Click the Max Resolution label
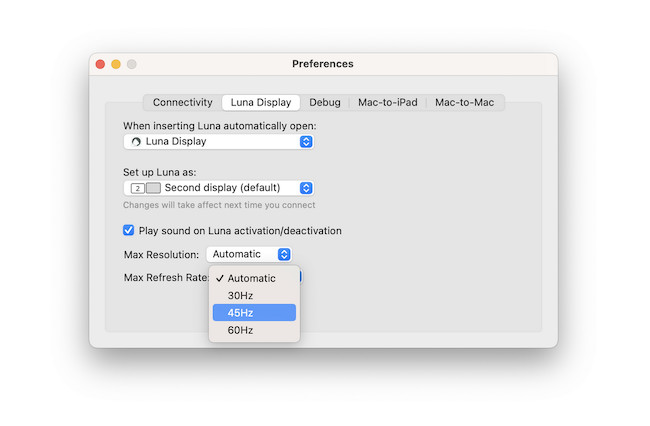Screen dimensions: 650x426 coord(161,254)
